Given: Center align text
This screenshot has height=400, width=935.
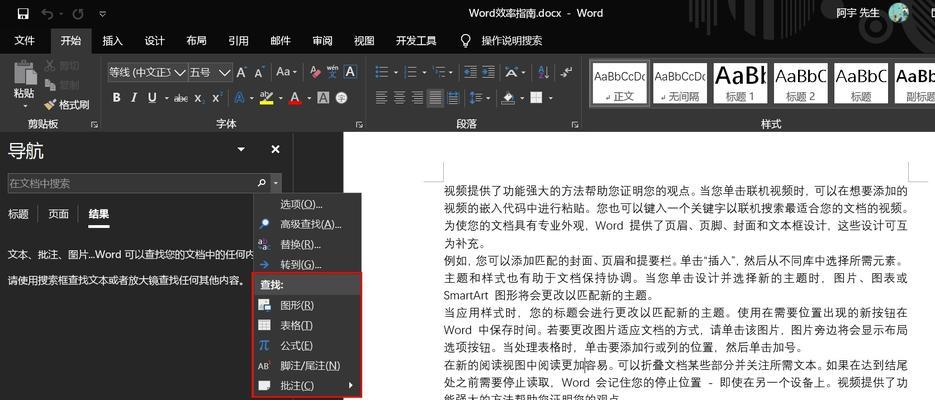Looking at the screenshot, I should coord(400,97).
